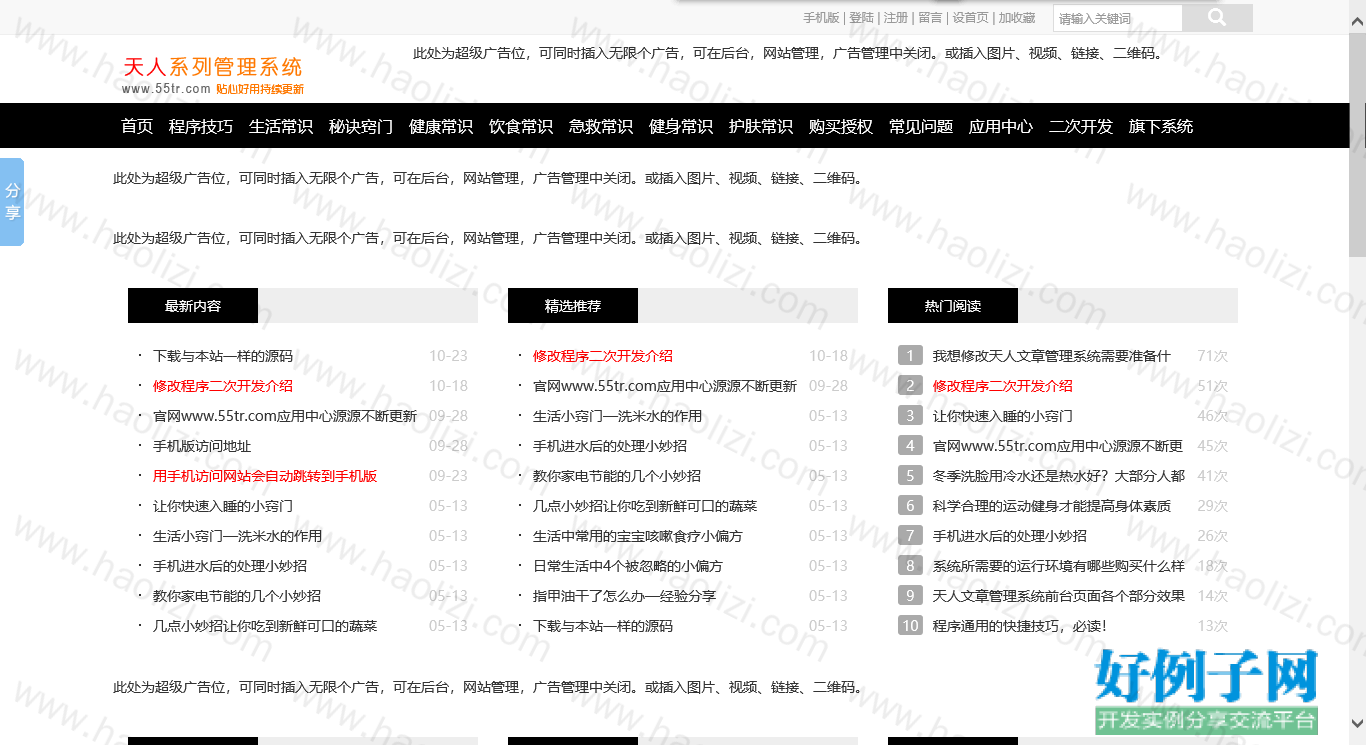
Task: Select 健康常识 in the navigation bar
Action: 441,126
